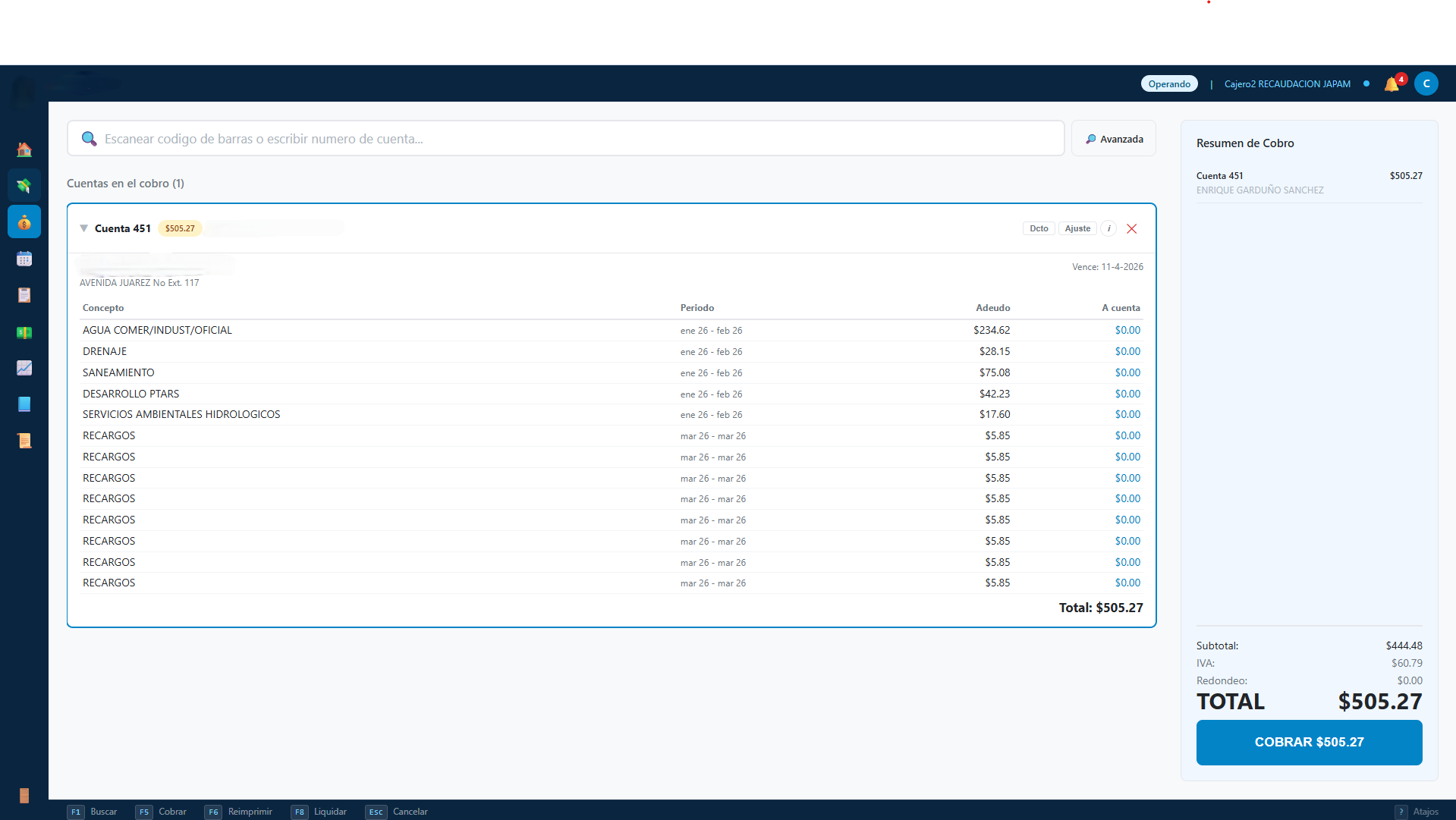Open the Avanzada search options
This screenshot has width=1456, height=820.
tap(1113, 138)
